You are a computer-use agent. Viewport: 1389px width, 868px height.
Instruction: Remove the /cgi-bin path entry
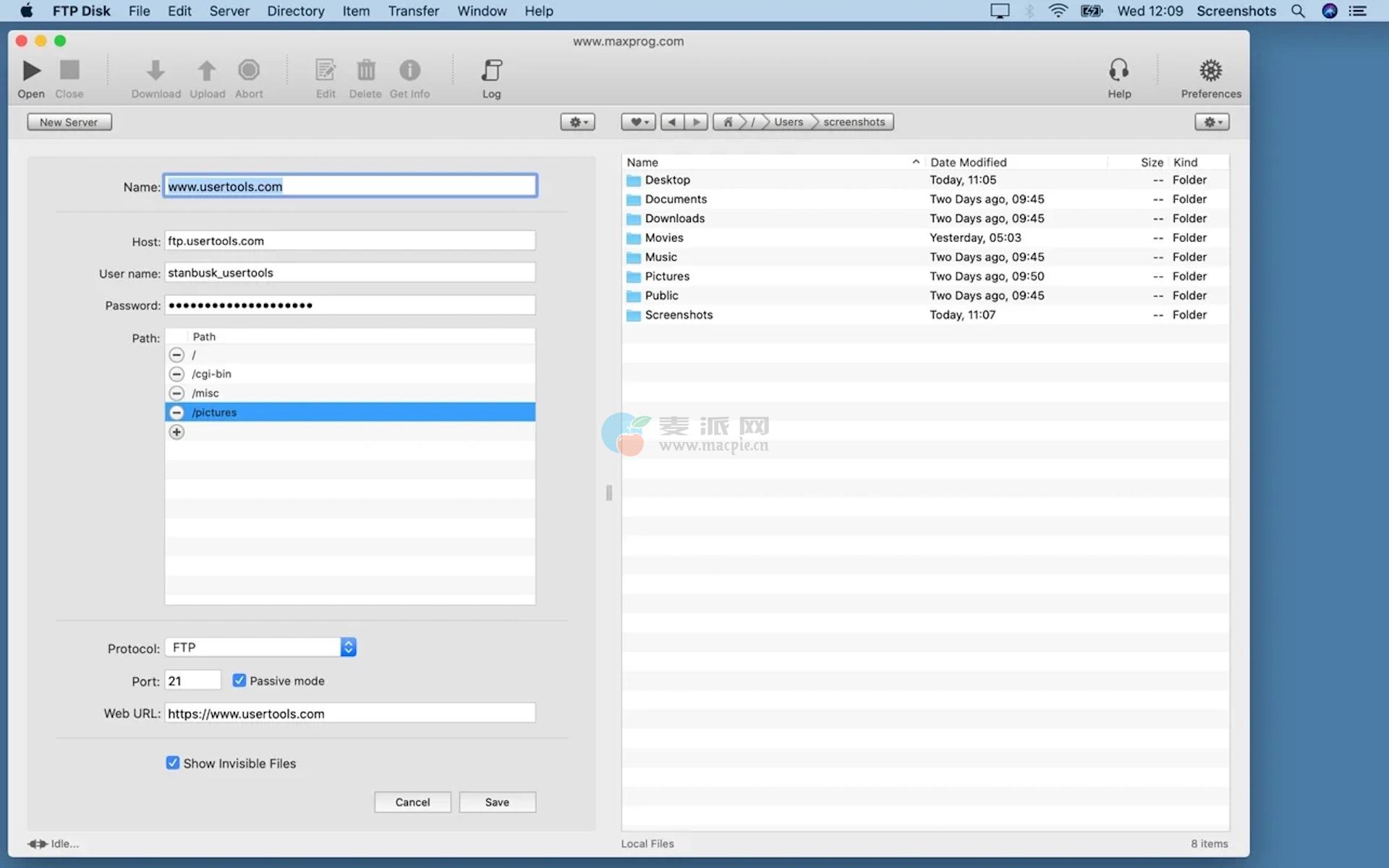pyautogui.click(x=177, y=374)
